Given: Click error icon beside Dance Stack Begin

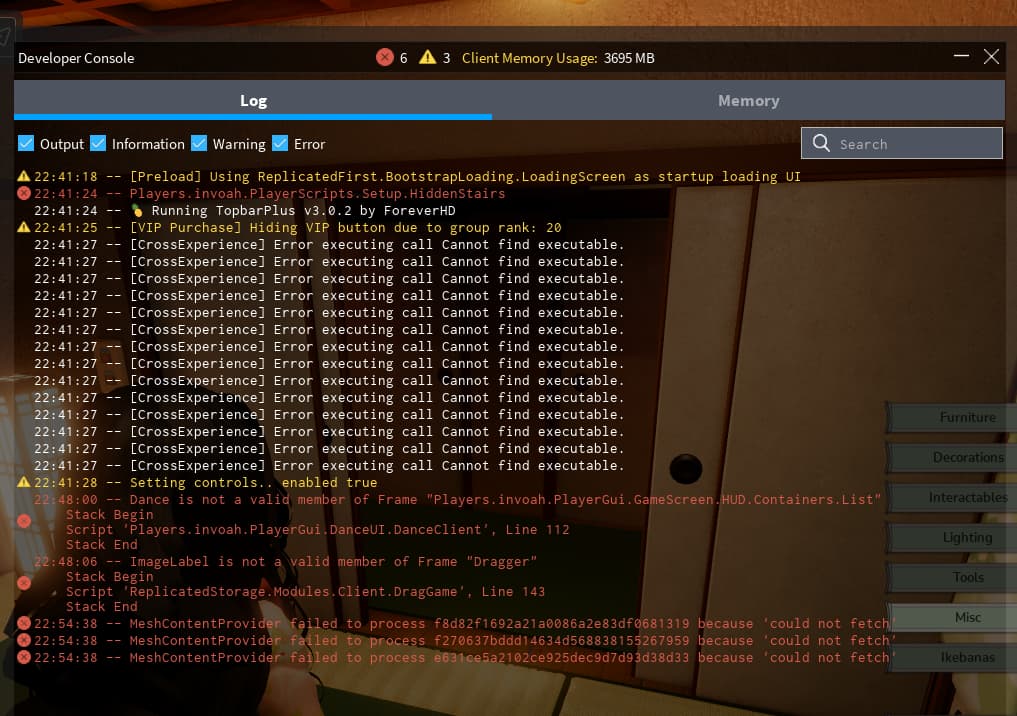Looking at the screenshot, I should pos(24,521).
